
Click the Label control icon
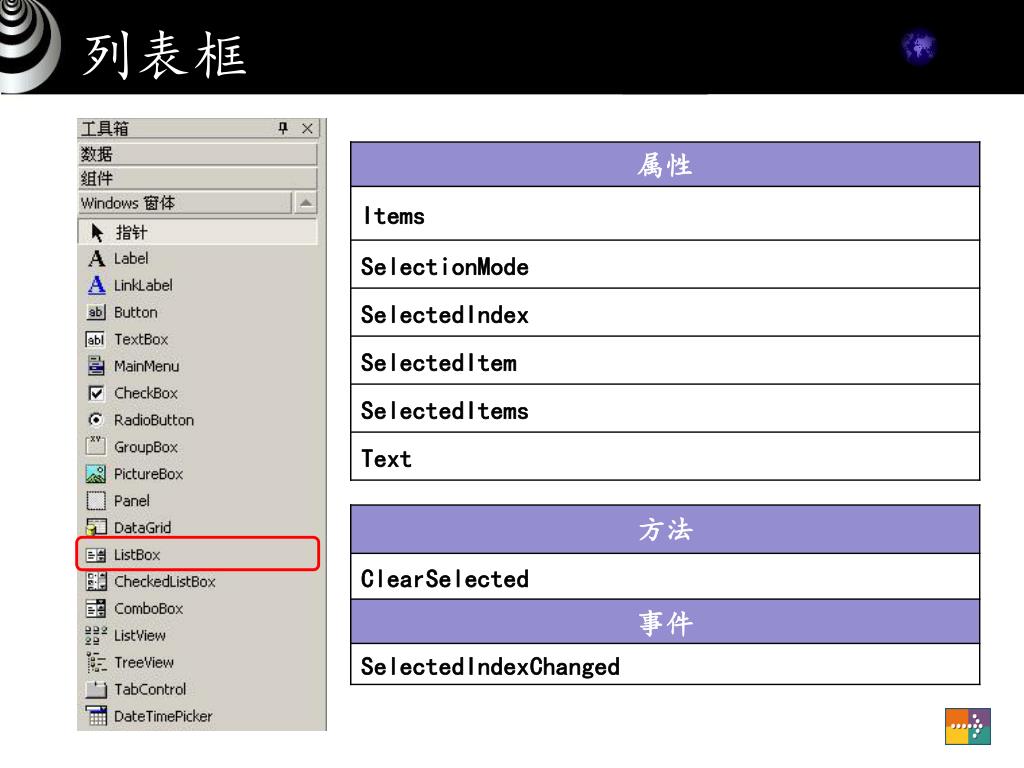(96, 259)
